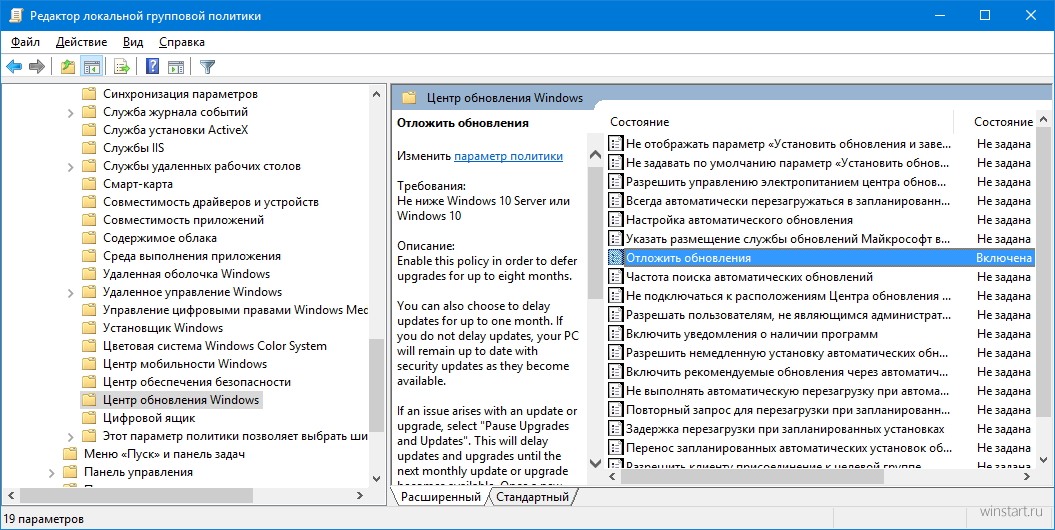Expand Службы удаленных рабочих столов node

(x=71, y=167)
